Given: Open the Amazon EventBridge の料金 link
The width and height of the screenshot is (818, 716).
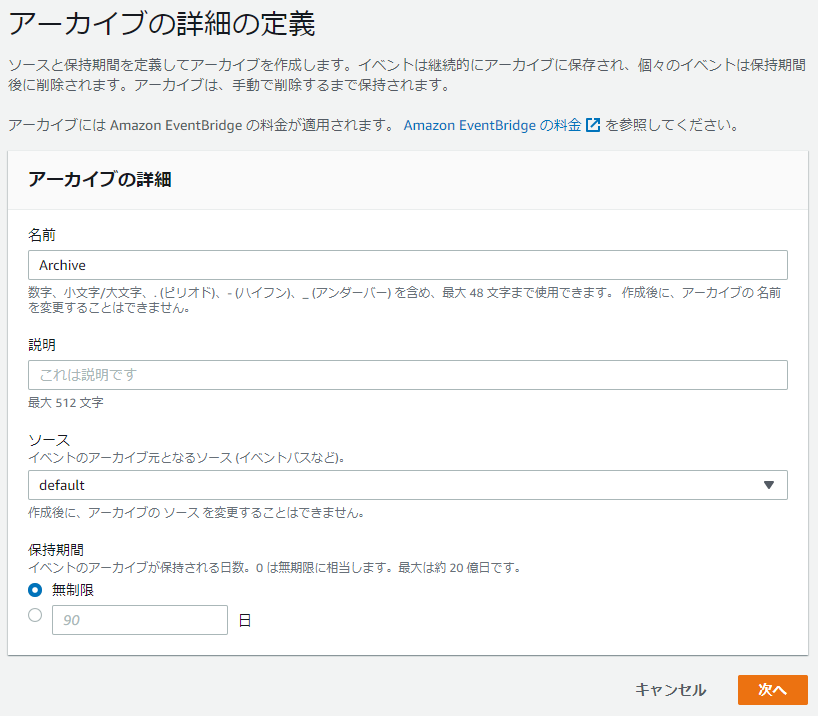Looking at the screenshot, I should [492, 125].
